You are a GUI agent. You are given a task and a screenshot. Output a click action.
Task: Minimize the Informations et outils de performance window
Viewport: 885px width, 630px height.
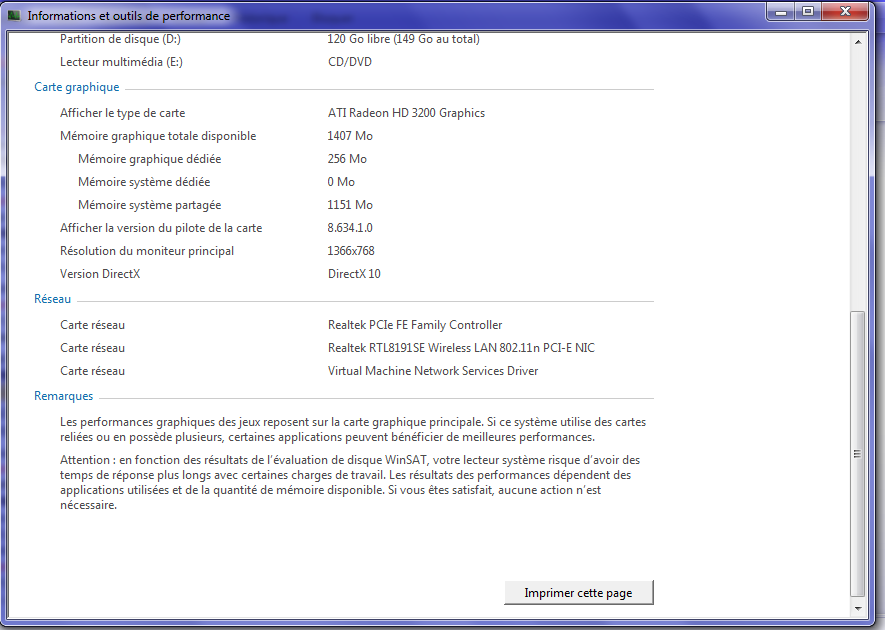click(x=781, y=11)
